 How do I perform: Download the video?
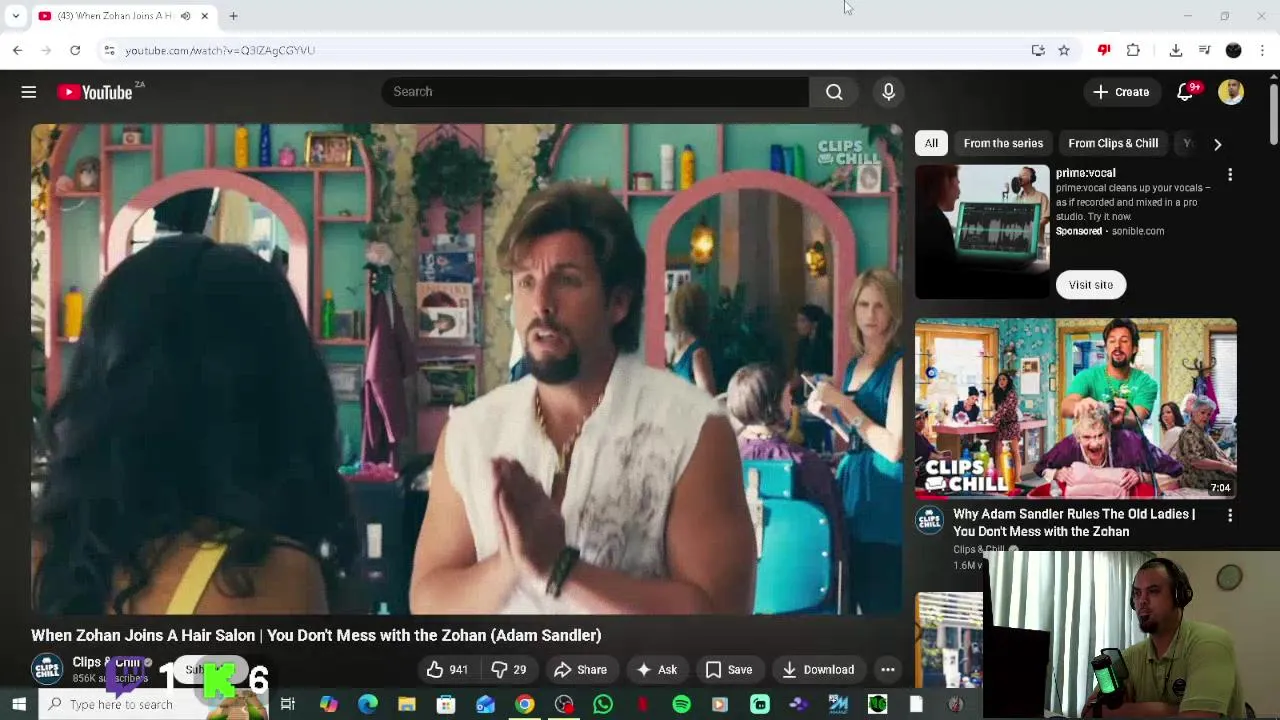(818, 670)
